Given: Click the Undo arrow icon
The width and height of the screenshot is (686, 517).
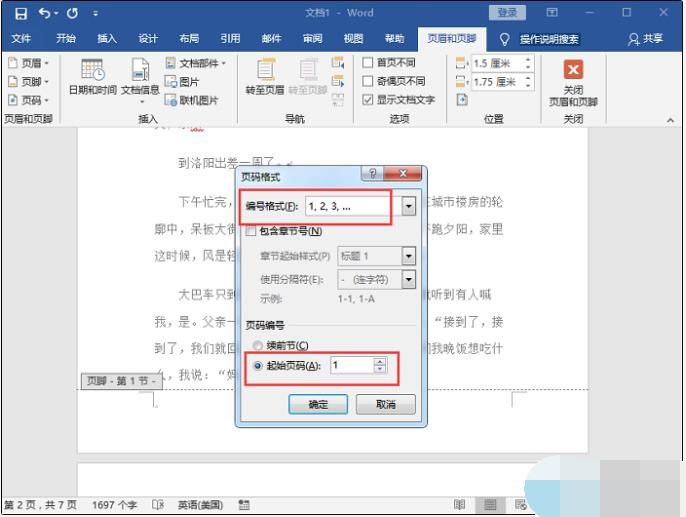Looking at the screenshot, I should pyautogui.click(x=45, y=13).
